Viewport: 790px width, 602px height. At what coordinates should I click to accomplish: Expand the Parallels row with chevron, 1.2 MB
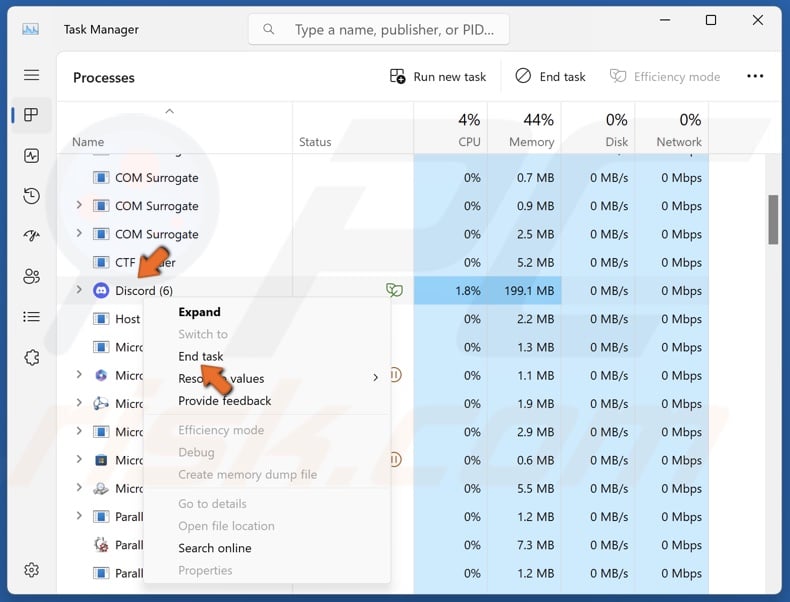pos(79,515)
